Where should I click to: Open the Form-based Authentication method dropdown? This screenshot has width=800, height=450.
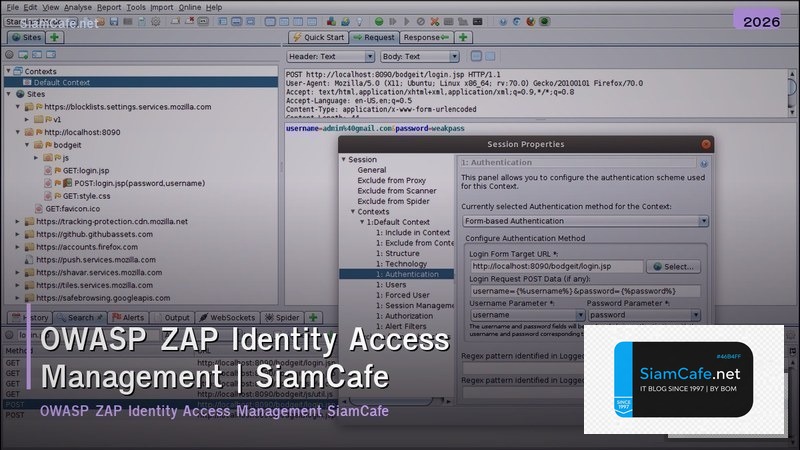(x=586, y=221)
